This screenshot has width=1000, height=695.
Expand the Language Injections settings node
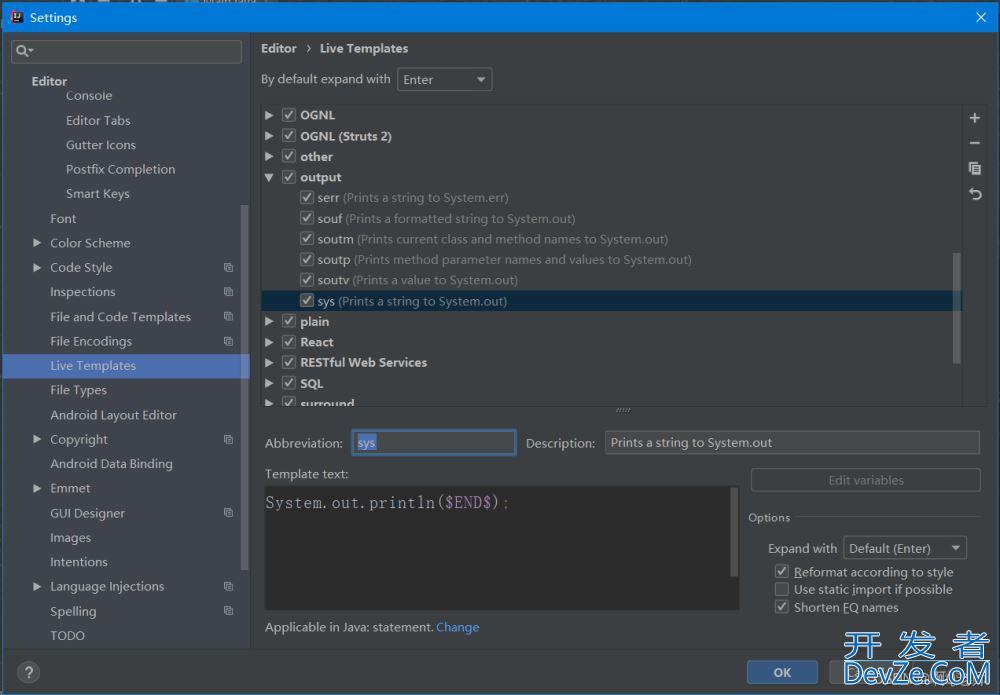37,586
